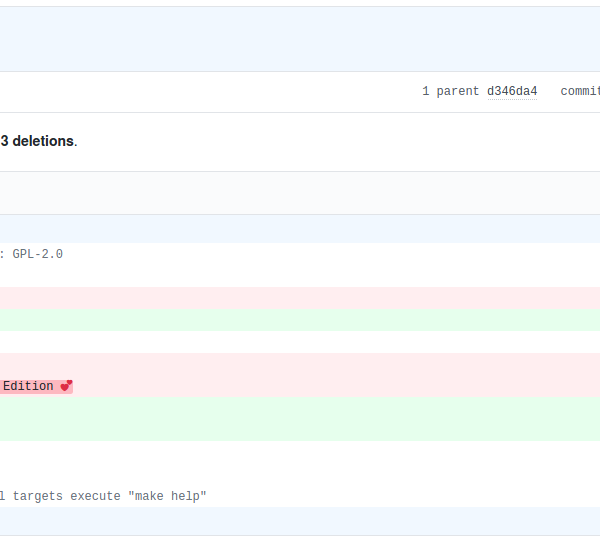
Task: Click the "1 parent" text
Action: (x=450, y=91)
